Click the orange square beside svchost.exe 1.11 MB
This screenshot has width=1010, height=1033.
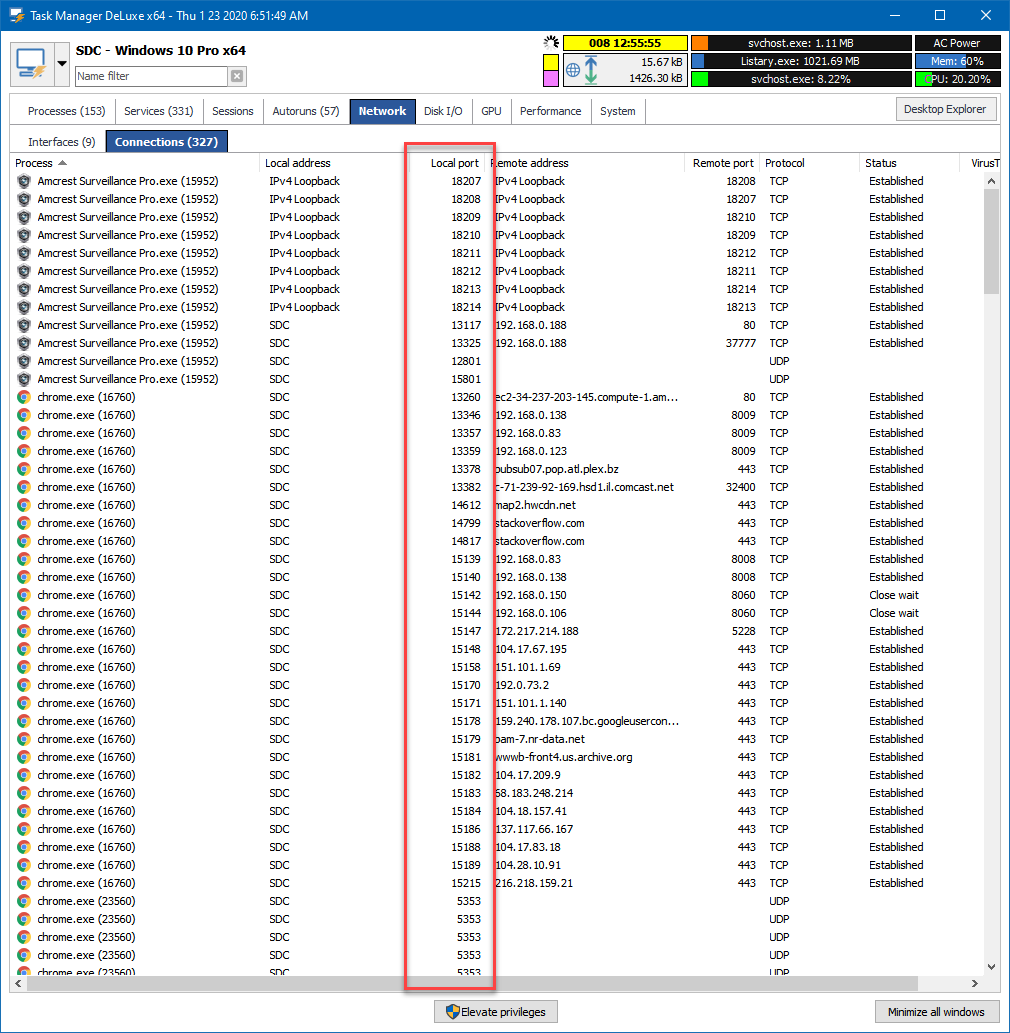[x=700, y=43]
